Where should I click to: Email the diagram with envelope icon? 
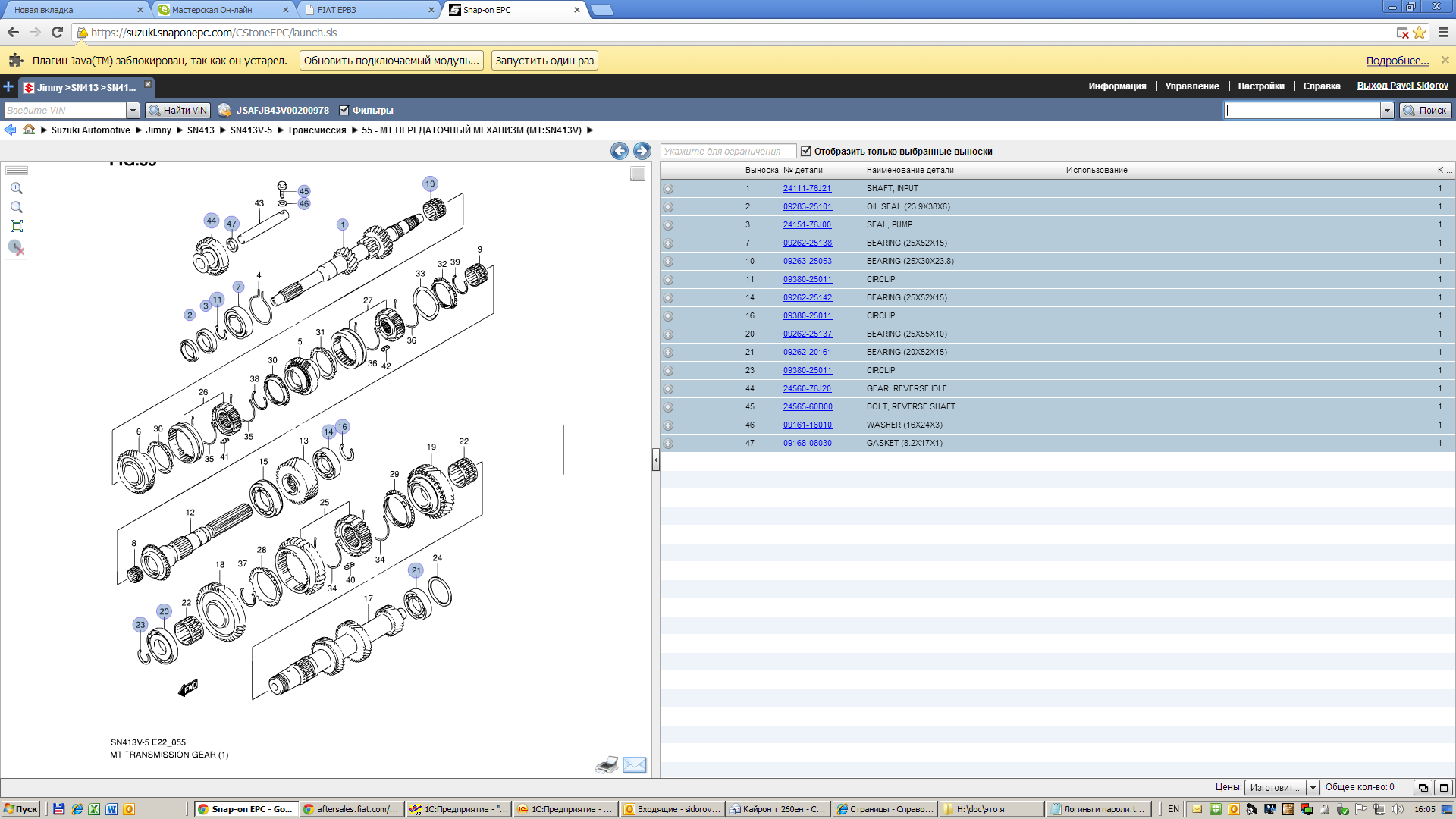(635, 765)
